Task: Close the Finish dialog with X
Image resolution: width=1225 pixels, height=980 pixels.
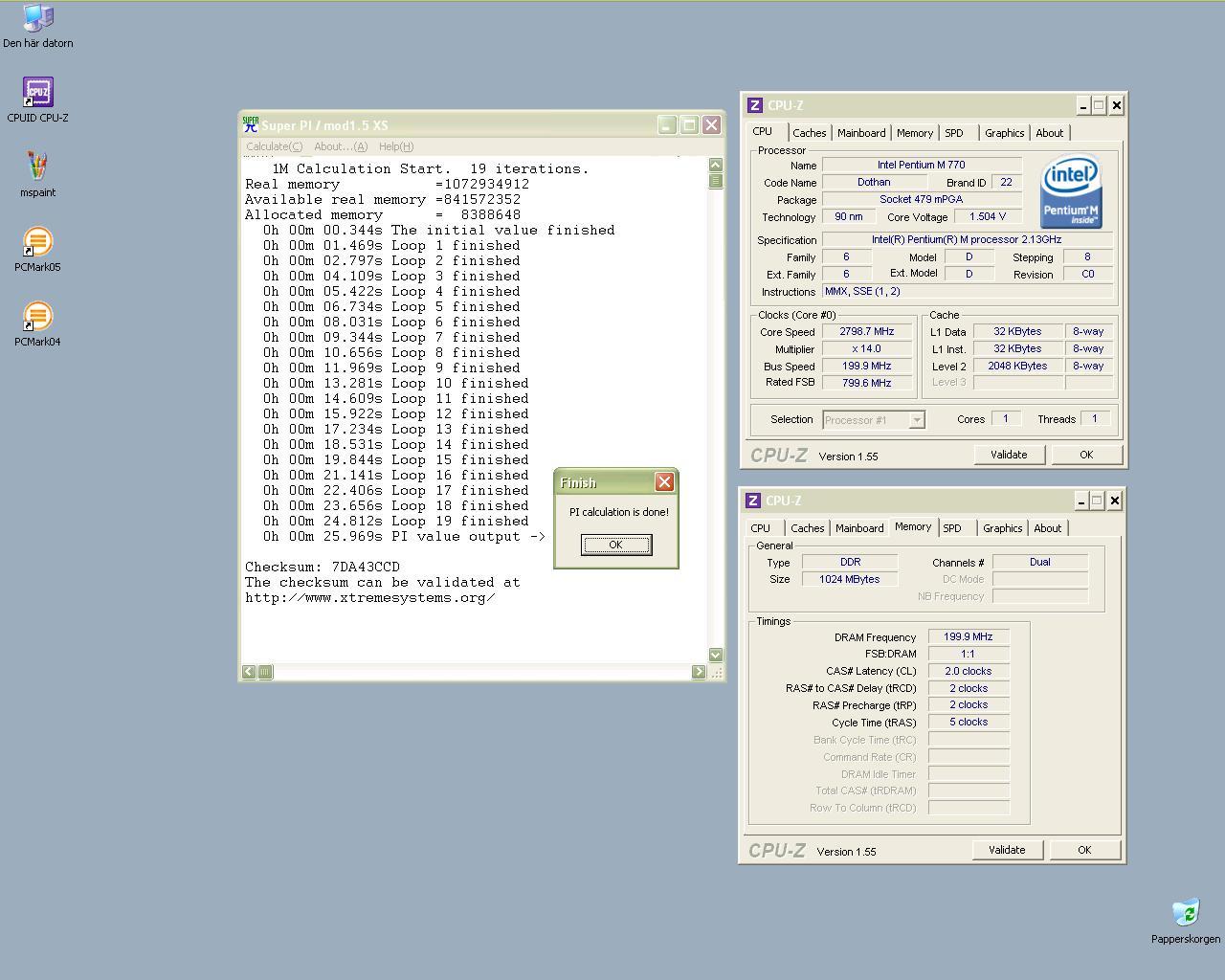Action: pyautogui.click(x=664, y=481)
